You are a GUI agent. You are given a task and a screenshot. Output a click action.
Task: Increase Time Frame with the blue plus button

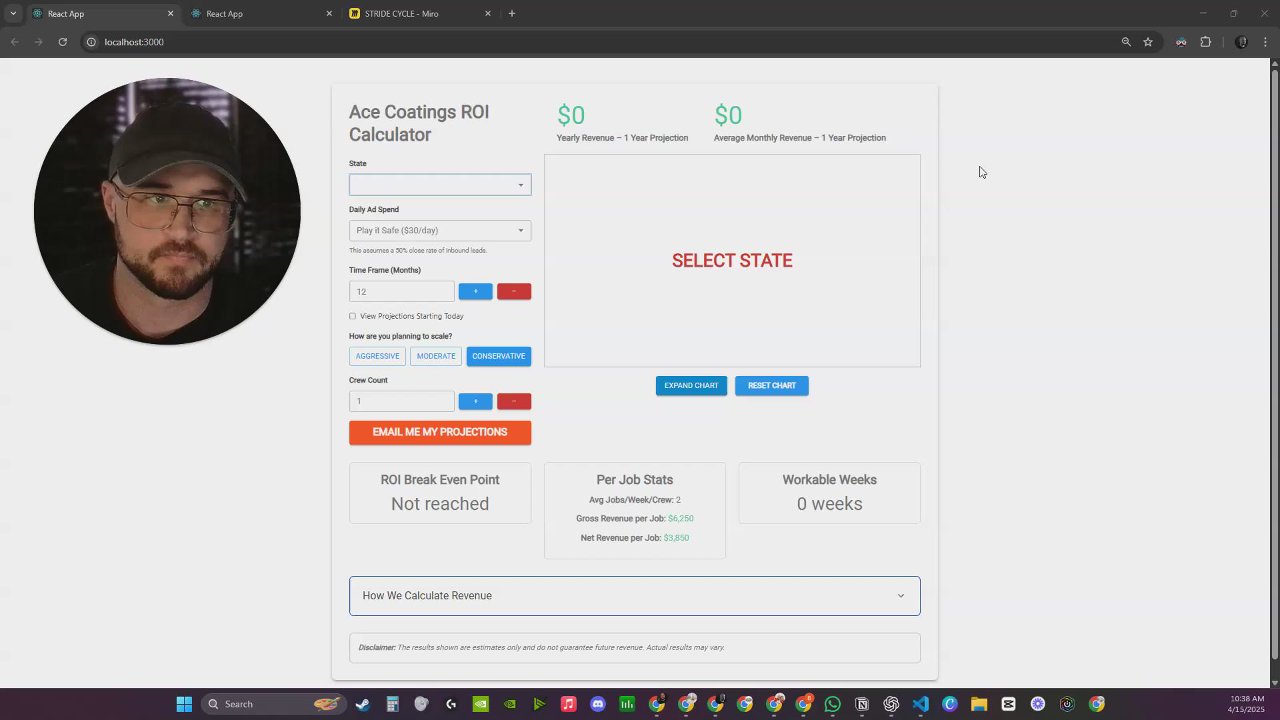pyautogui.click(x=475, y=292)
